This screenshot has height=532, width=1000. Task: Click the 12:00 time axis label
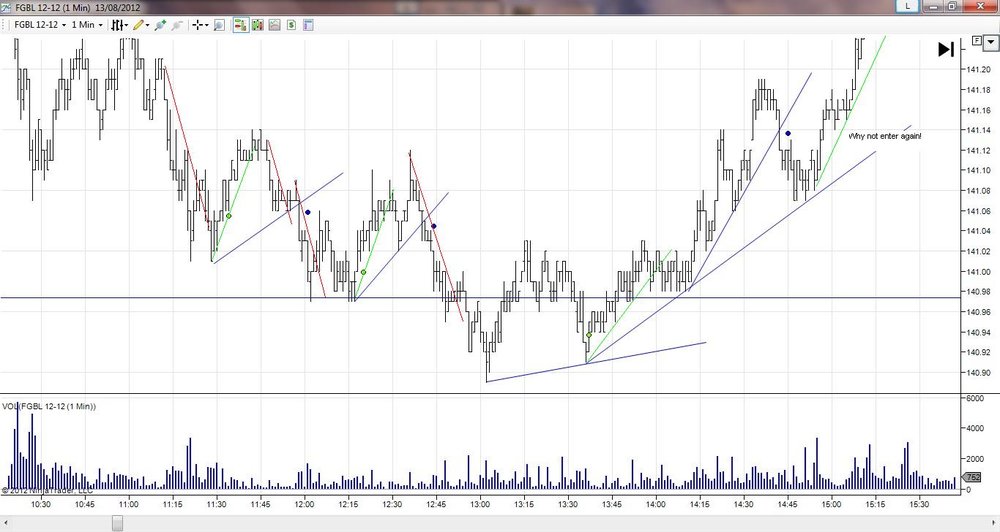click(x=304, y=504)
